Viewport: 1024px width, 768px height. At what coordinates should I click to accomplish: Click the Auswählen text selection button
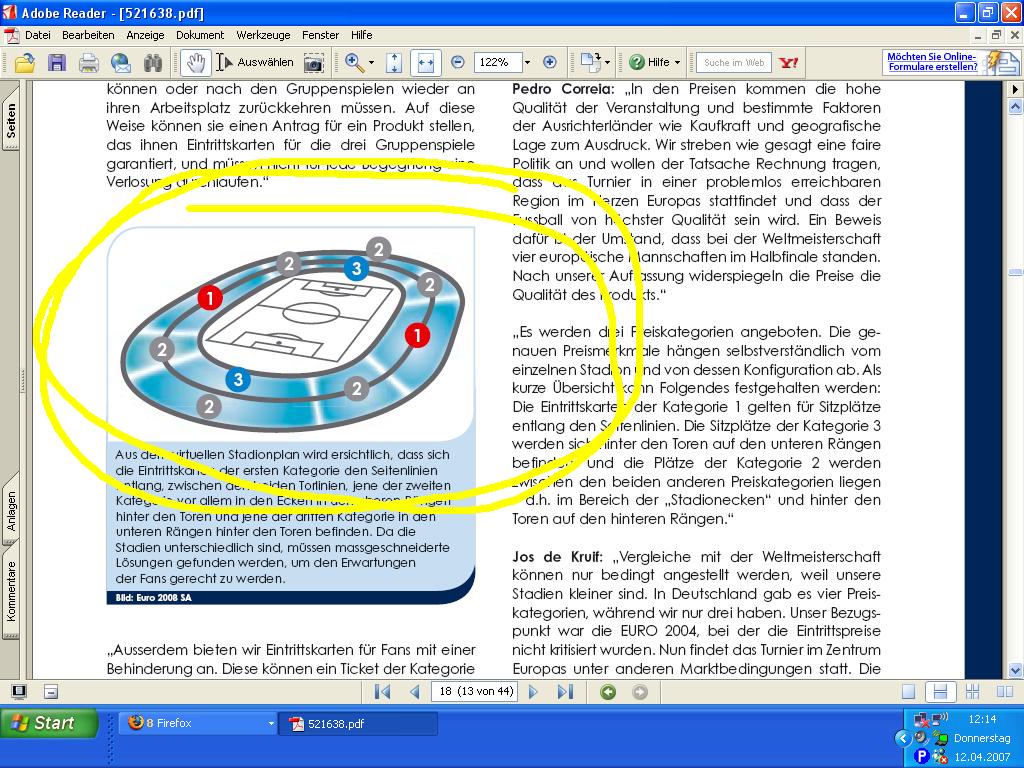point(256,62)
